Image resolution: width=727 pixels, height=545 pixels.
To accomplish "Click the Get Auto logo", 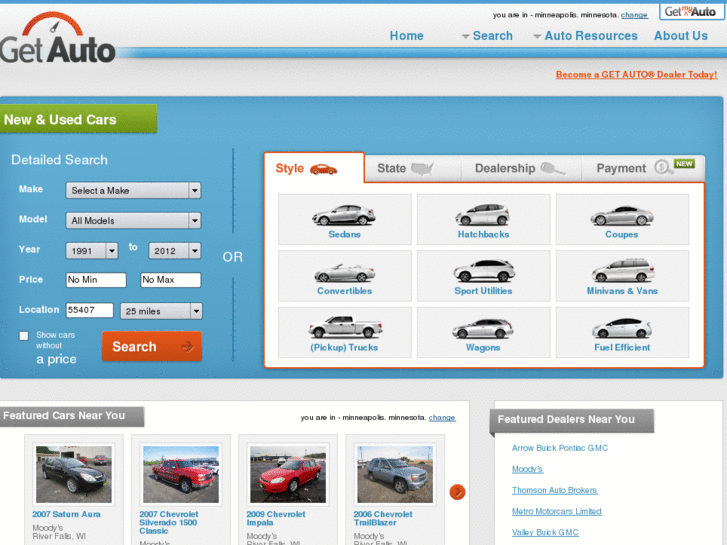I will tap(57, 38).
